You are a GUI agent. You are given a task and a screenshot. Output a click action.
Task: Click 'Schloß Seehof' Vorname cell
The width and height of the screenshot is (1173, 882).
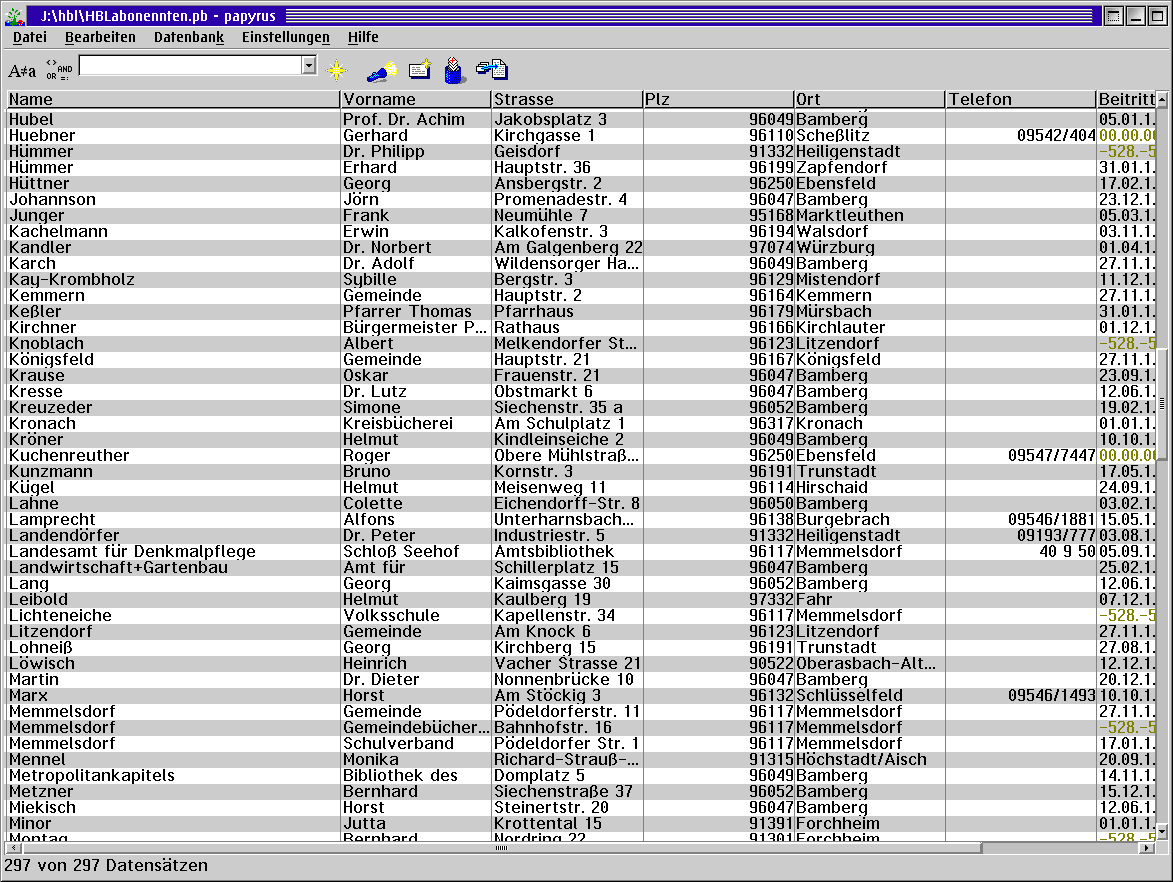tap(415, 552)
